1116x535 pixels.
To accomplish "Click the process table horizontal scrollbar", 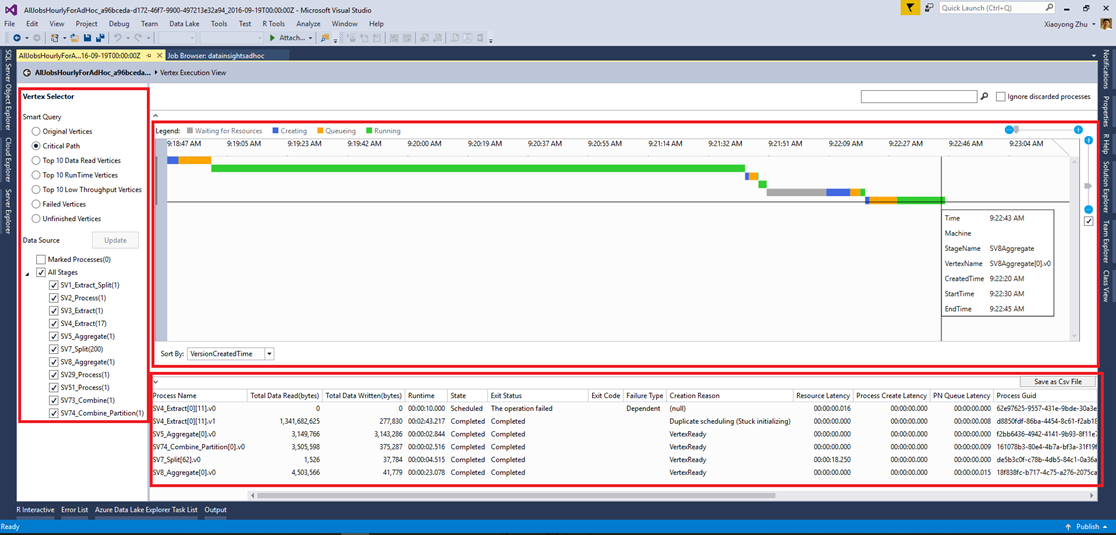I will (x=516, y=494).
